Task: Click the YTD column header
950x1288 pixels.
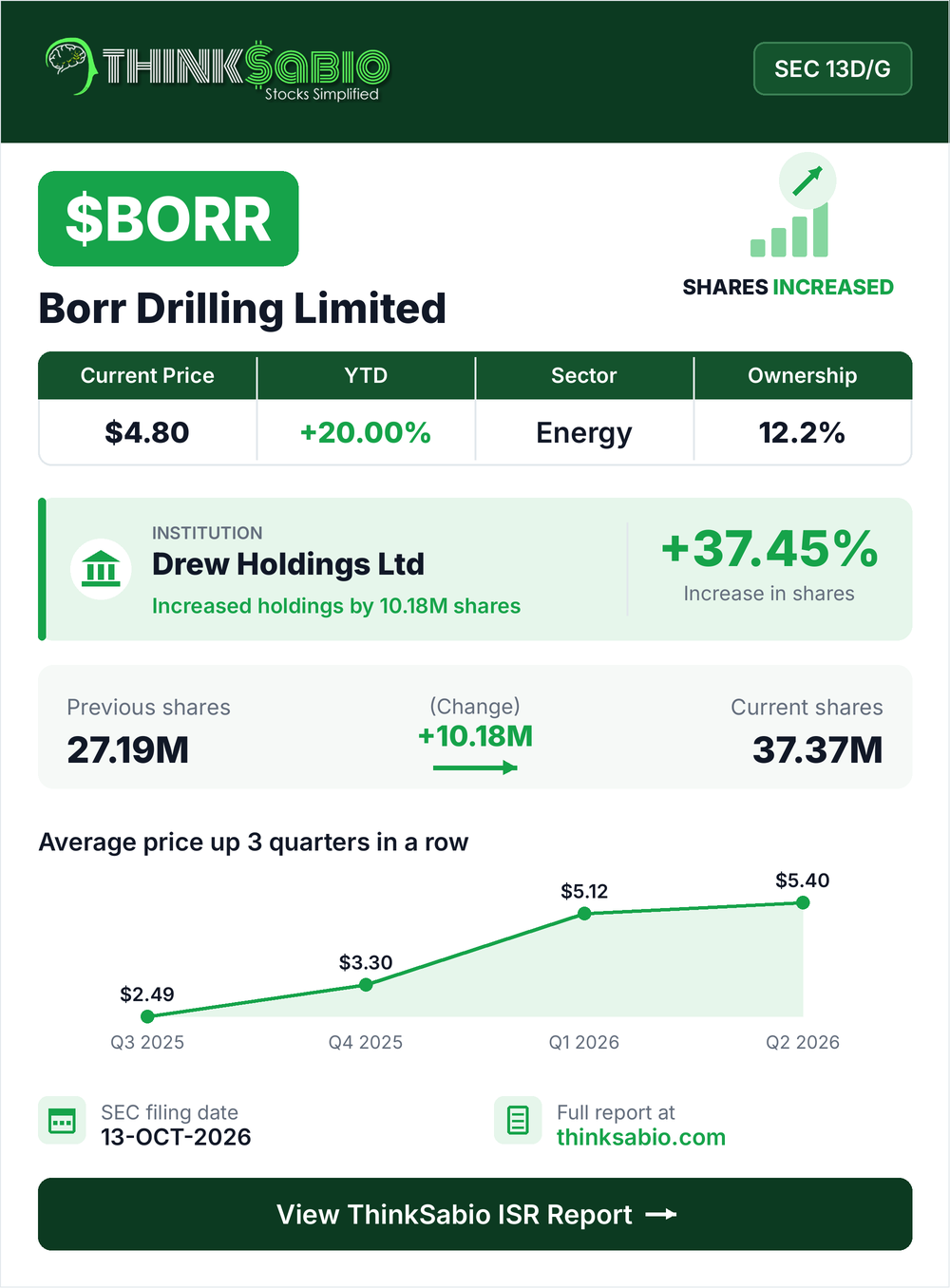Action: tap(366, 375)
